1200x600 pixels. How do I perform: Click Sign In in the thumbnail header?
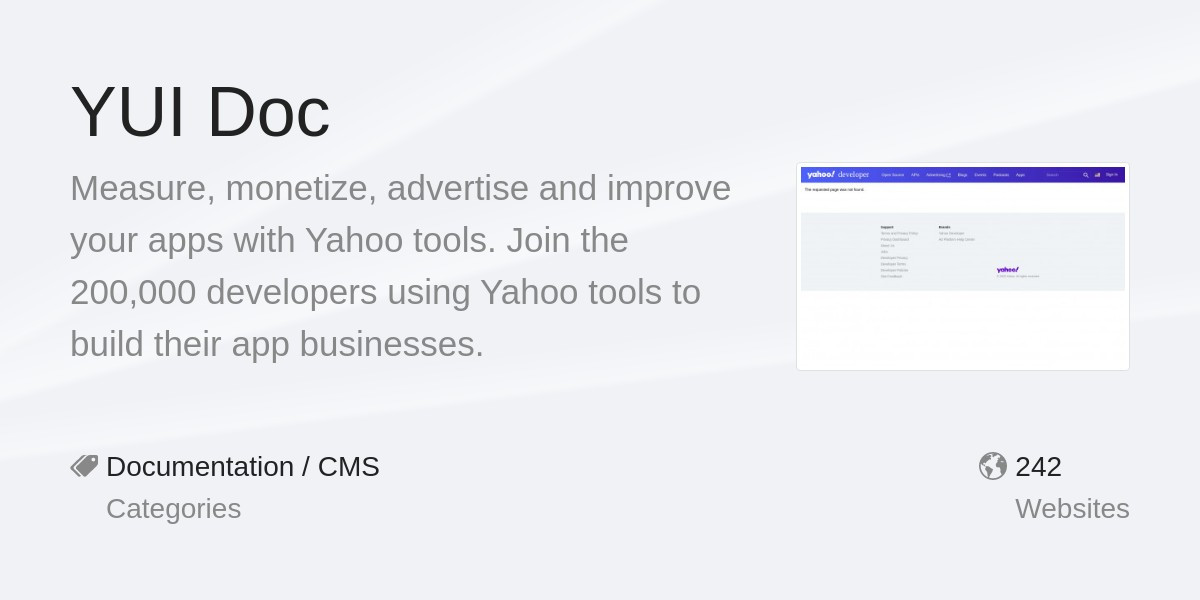(1112, 174)
